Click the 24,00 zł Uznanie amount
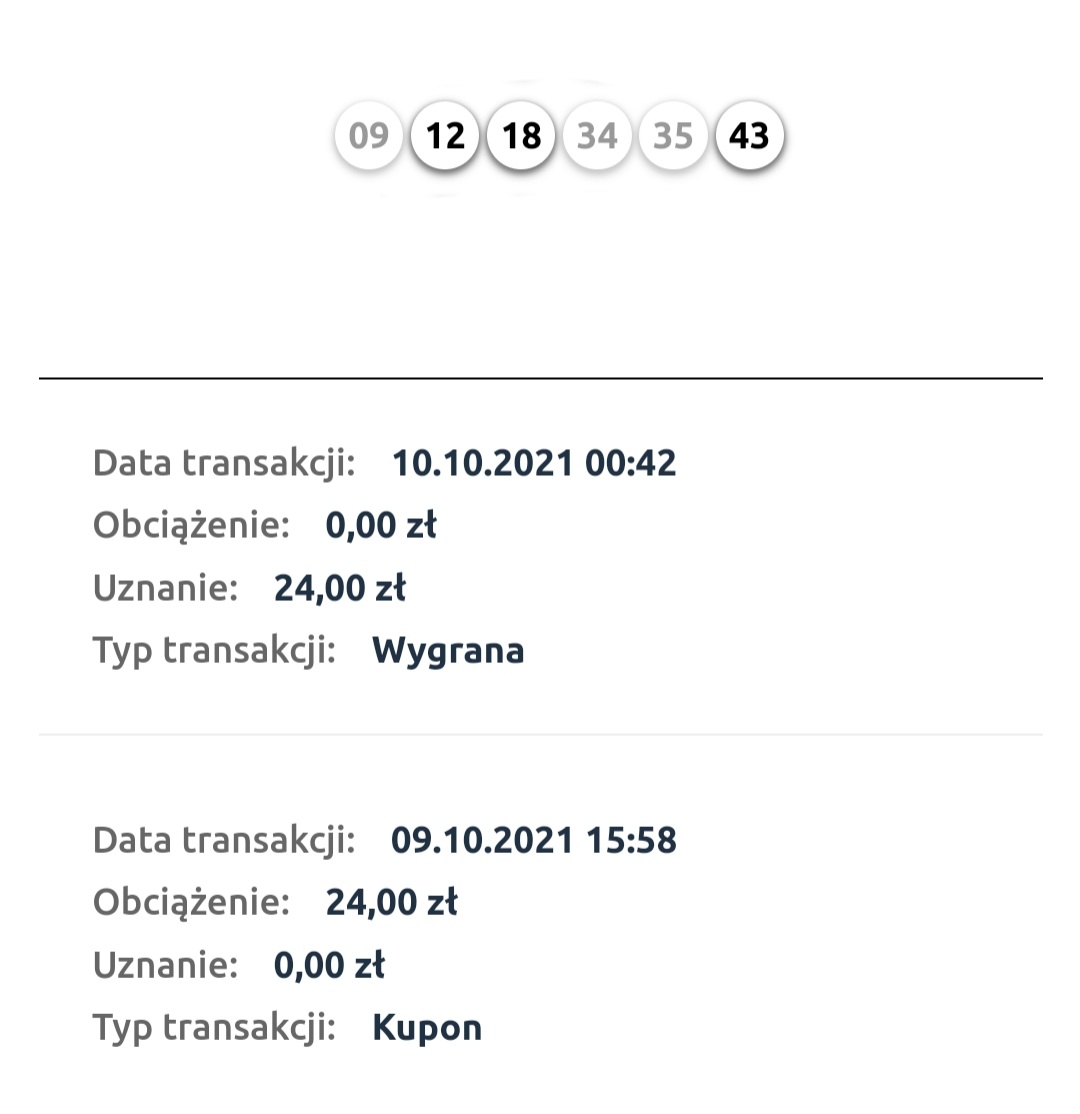This screenshot has height=1114, width=1080. [340, 588]
